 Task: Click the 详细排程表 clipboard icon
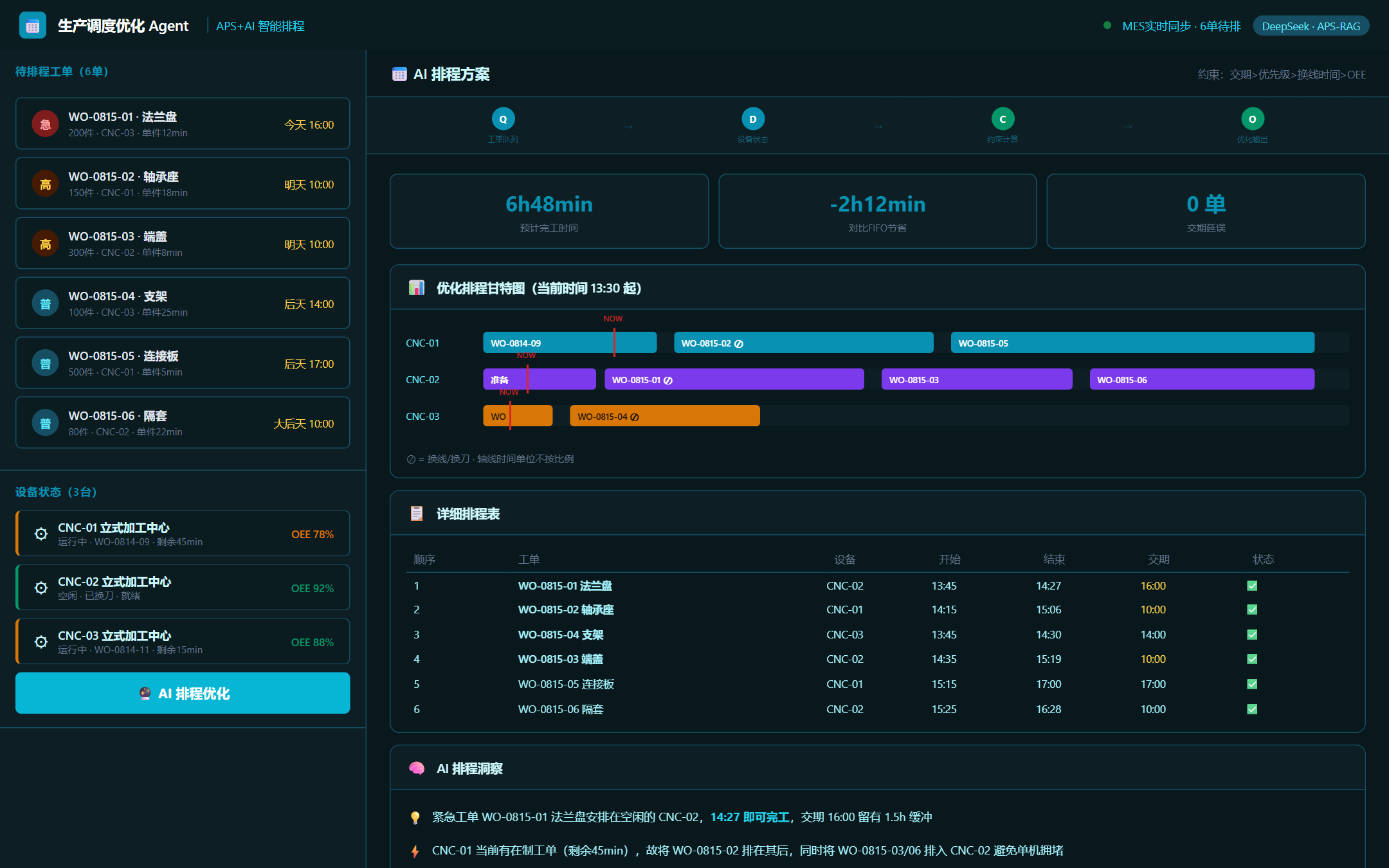[417, 513]
